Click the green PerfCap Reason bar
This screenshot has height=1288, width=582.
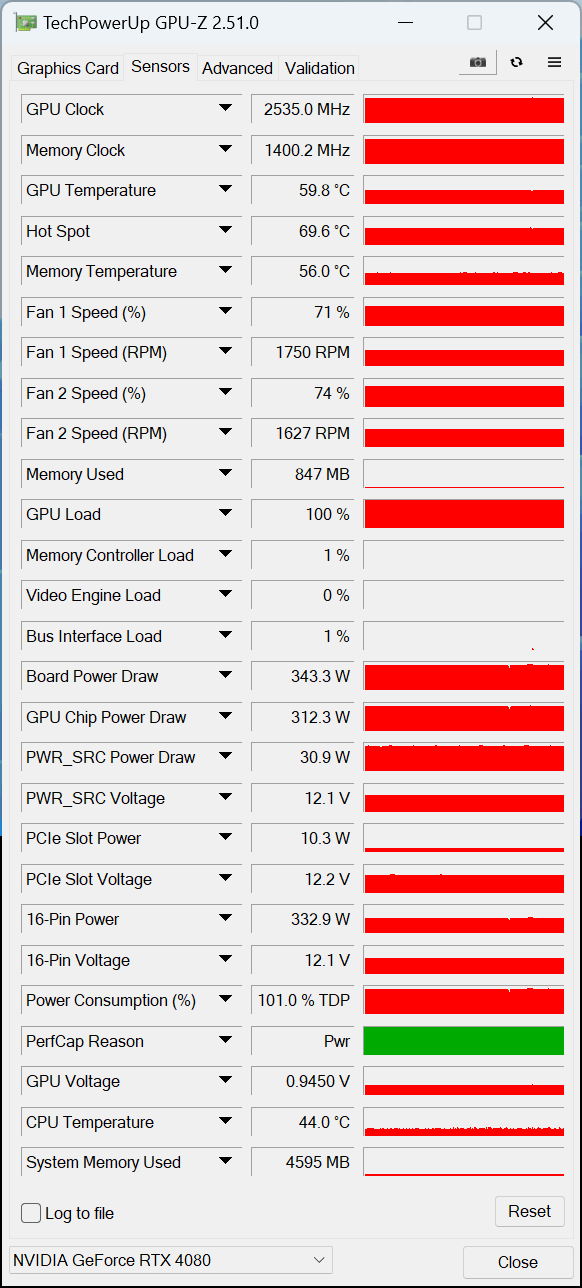pyautogui.click(x=464, y=1041)
